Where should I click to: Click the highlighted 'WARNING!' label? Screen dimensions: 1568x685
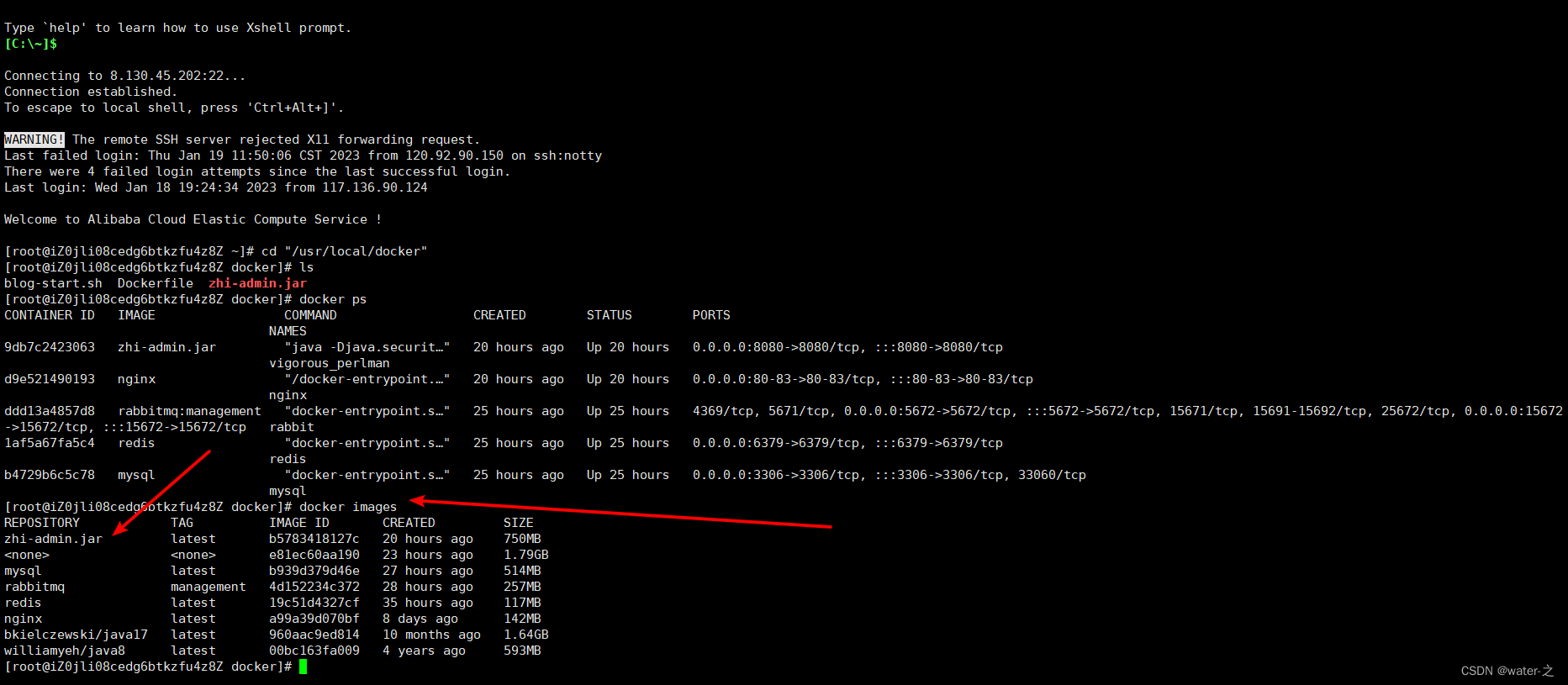34,140
